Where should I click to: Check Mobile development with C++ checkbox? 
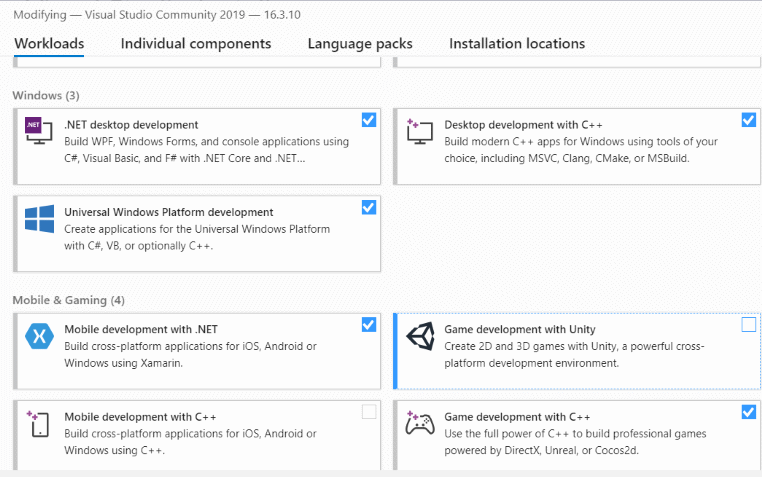(369, 412)
